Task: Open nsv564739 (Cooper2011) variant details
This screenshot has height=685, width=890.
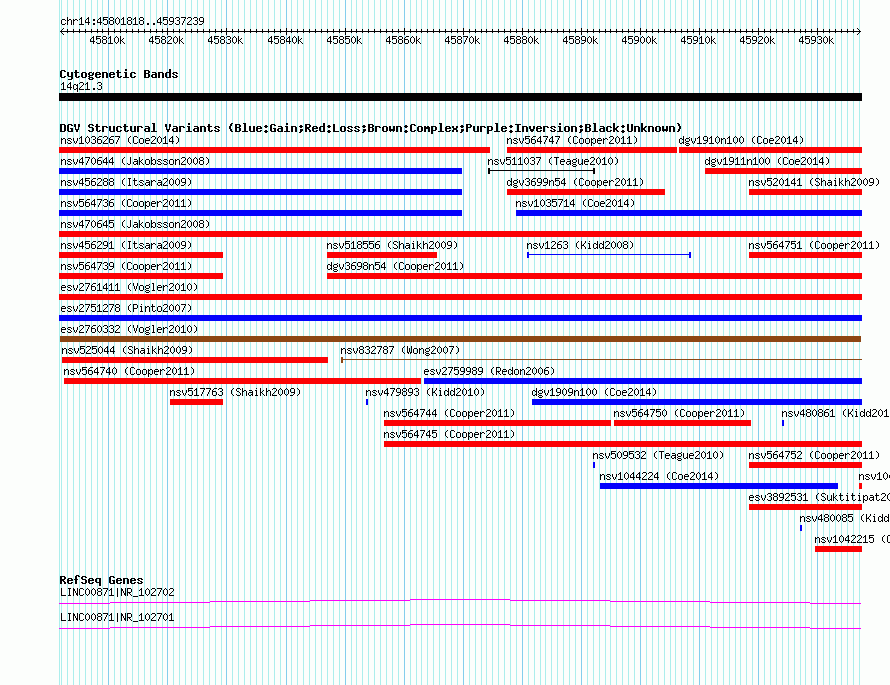Action: click(x=126, y=266)
